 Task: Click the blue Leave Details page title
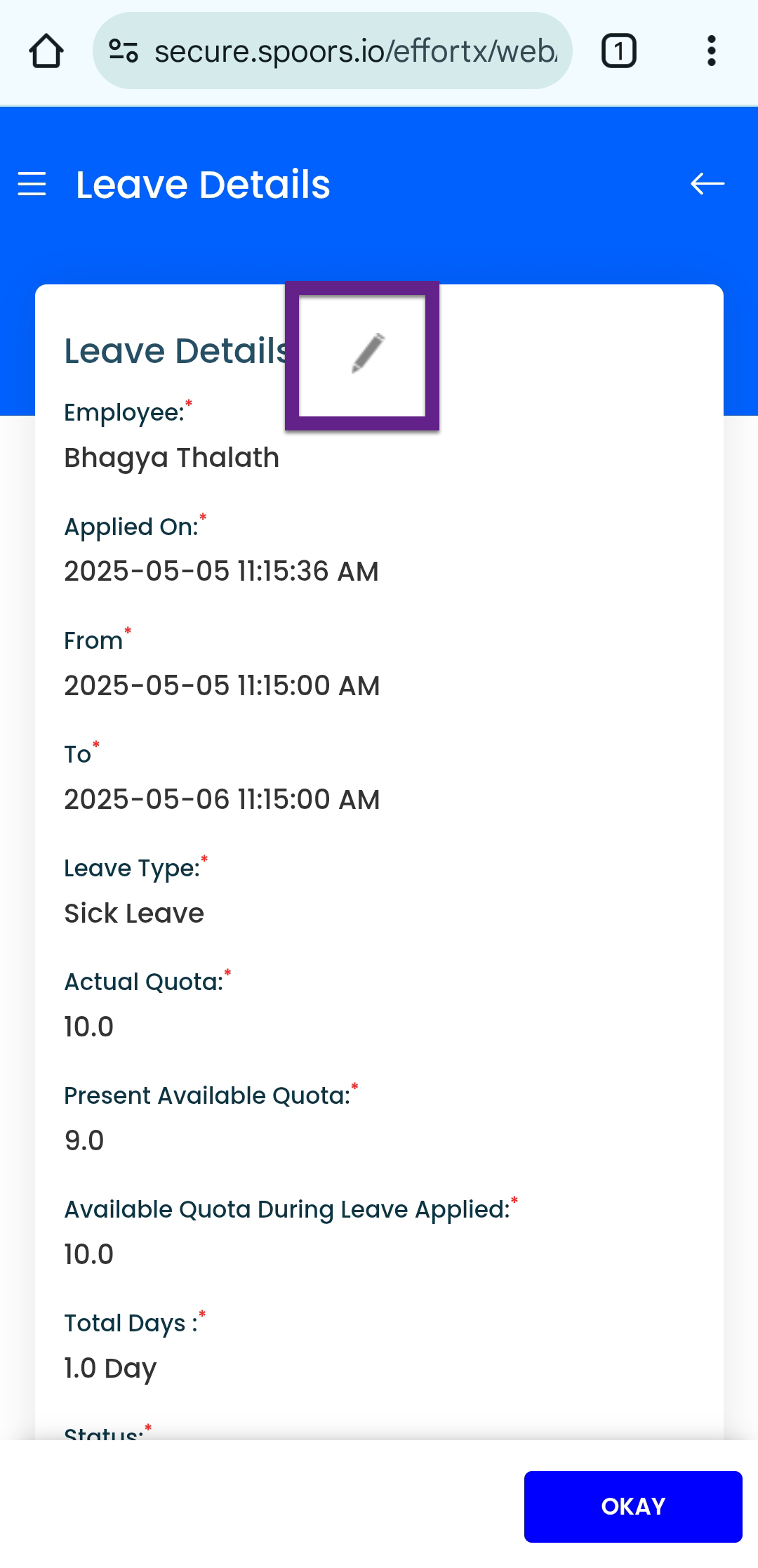(x=203, y=185)
